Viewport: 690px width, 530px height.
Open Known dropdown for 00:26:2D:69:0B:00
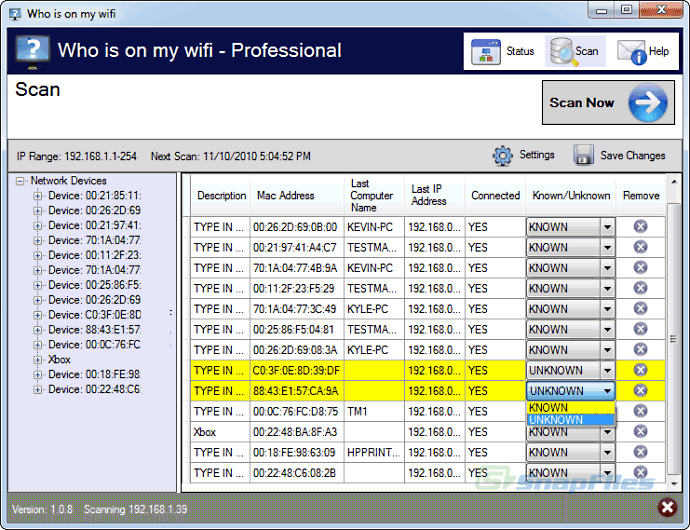tap(607, 227)
